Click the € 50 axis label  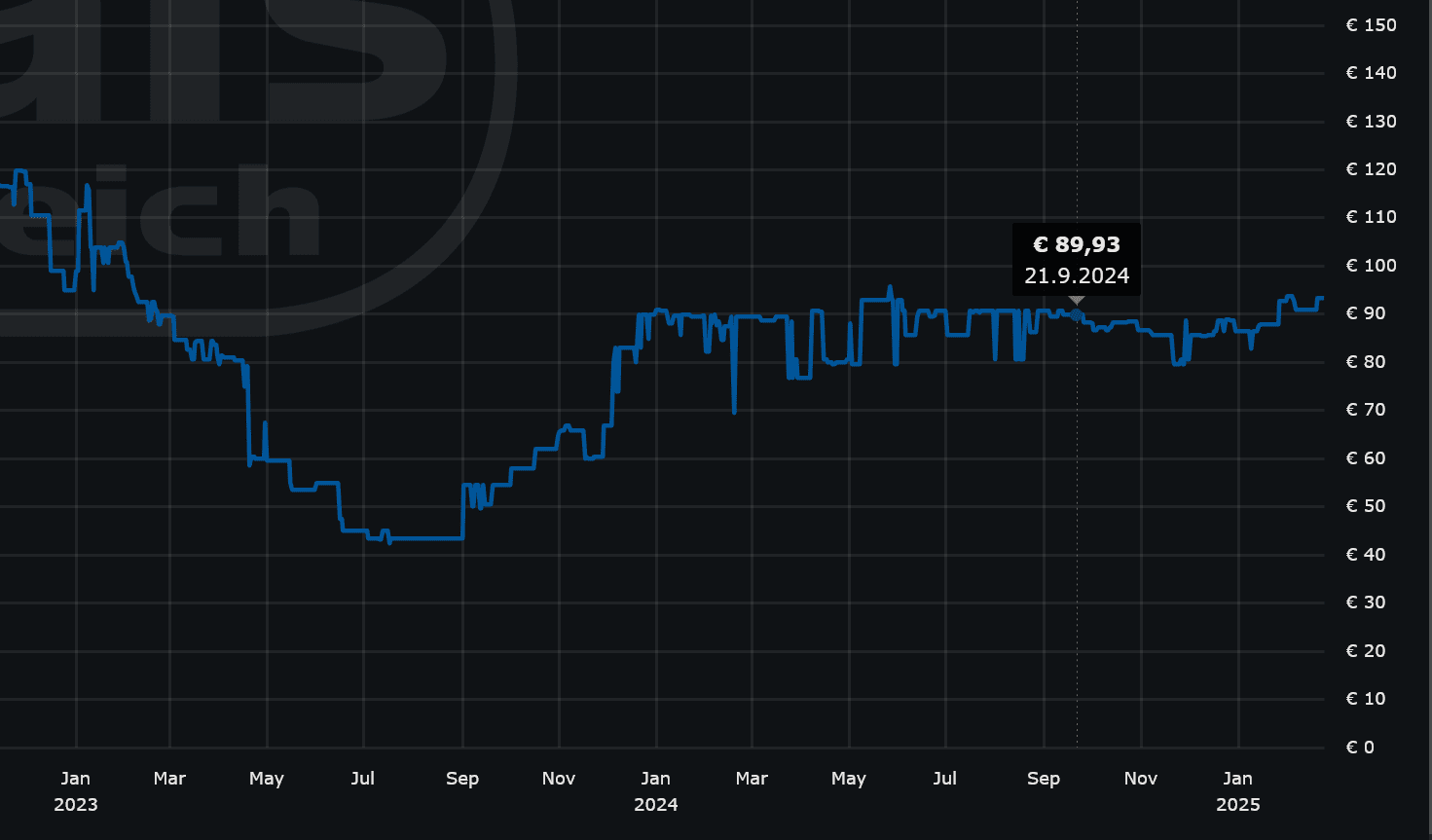(1366, 506)
